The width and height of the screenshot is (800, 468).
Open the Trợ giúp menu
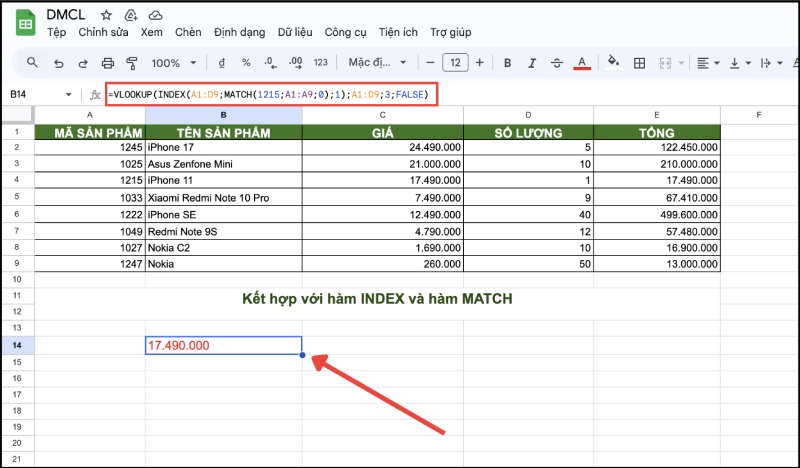(451, 32)
